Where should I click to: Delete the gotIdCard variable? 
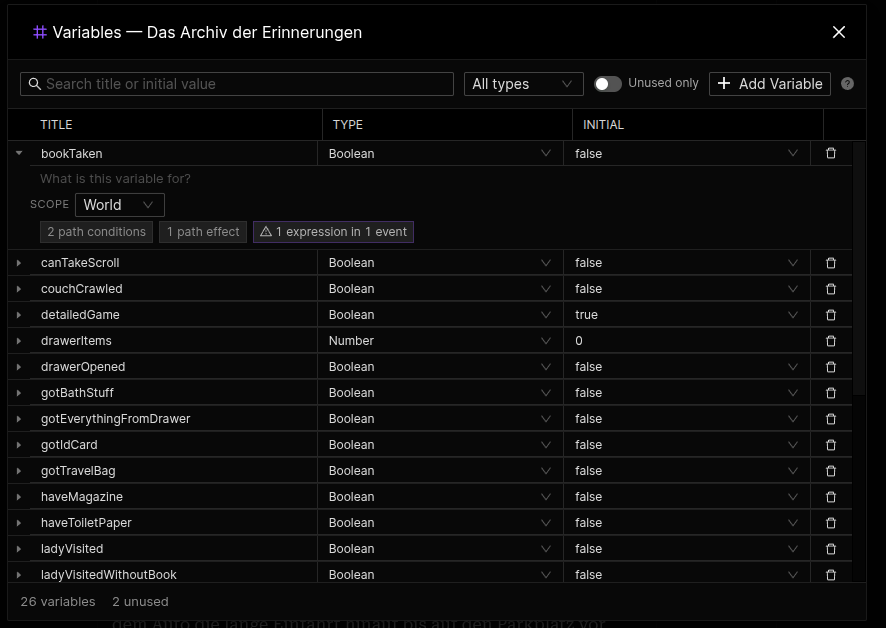pos(831,445)
